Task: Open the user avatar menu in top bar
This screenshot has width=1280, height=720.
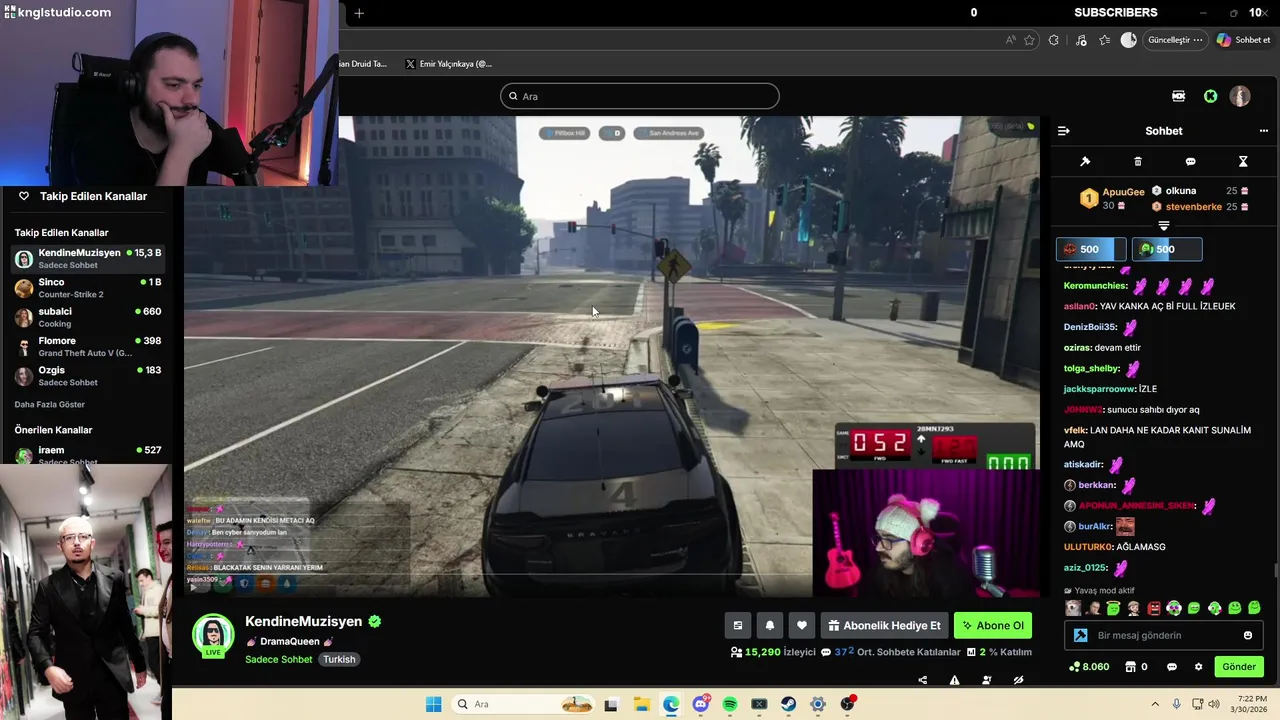Action: [x=1240, y=96]
